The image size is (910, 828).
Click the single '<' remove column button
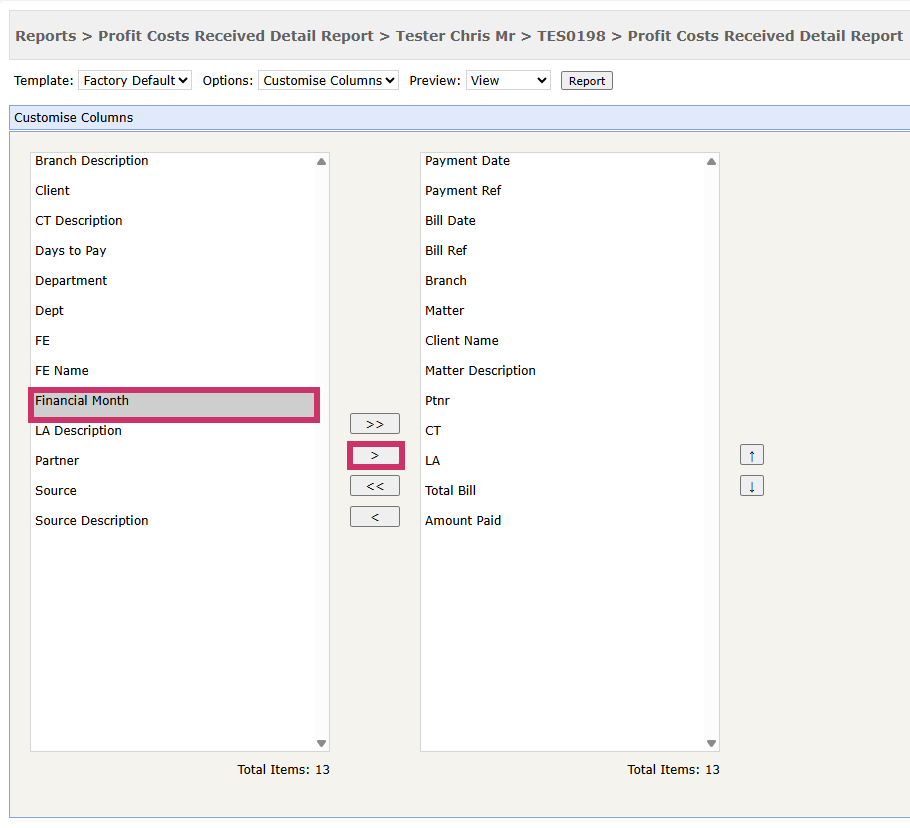point(374,517)
